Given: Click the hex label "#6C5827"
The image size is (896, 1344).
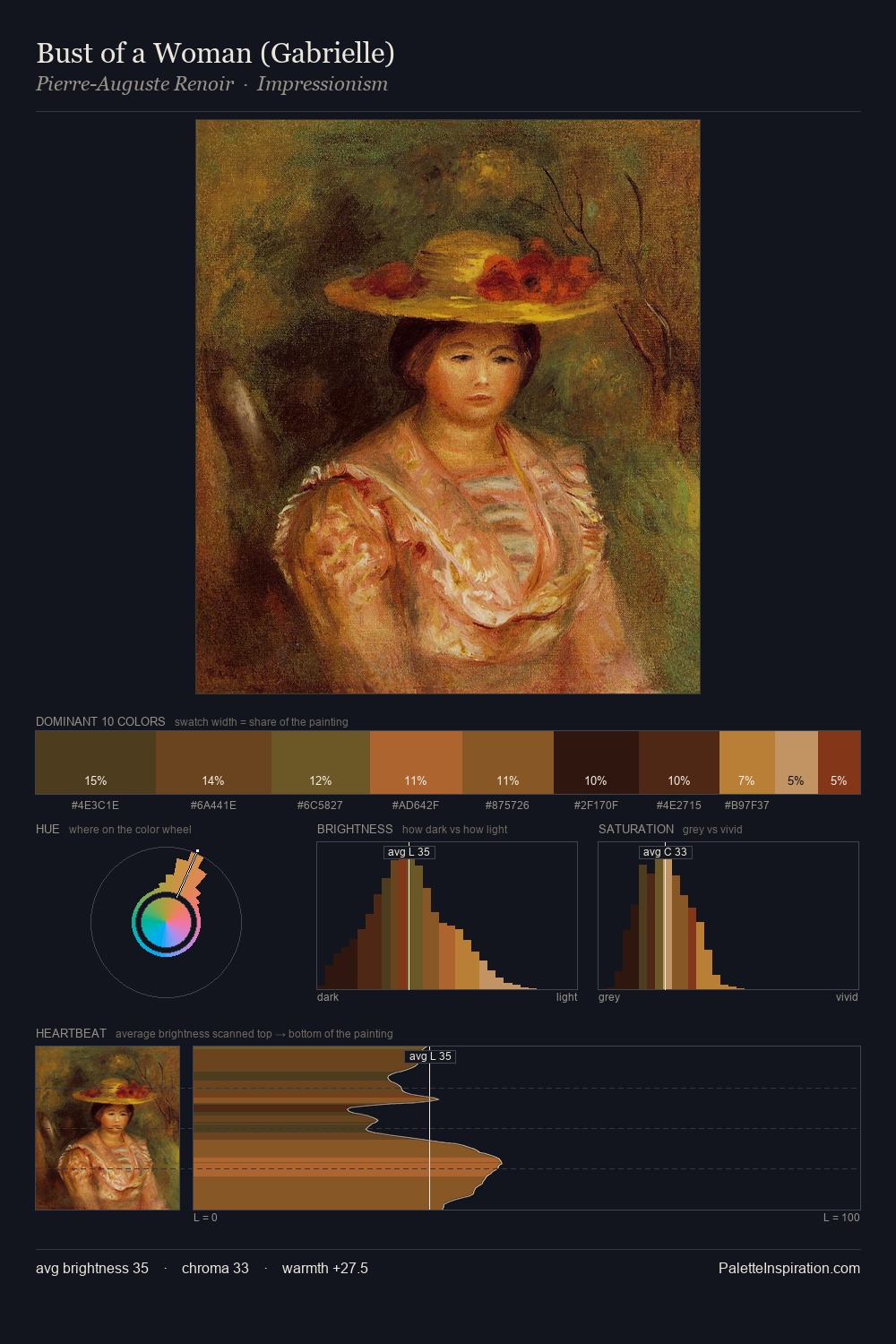Looking at the screenshot, I should (320, 805).
